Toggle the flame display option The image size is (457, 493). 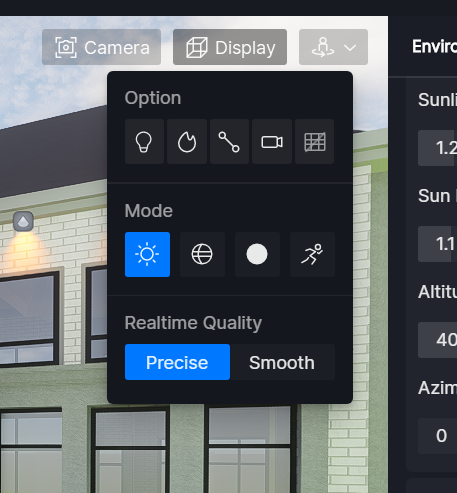(187, 142)
